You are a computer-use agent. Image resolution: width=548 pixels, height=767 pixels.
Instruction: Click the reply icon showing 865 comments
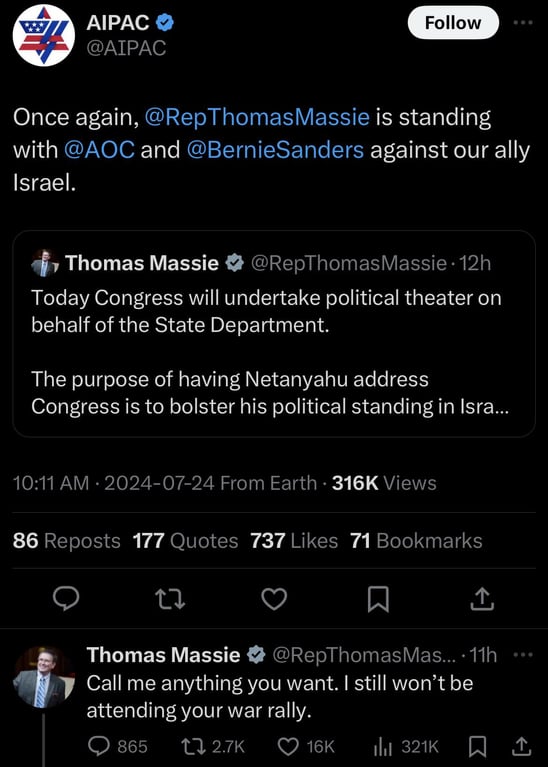point(117,746)
